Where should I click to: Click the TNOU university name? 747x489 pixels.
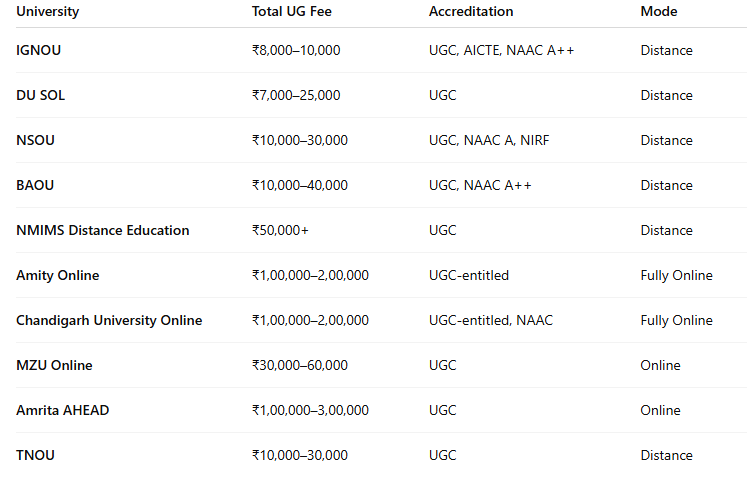pos(36,455)
